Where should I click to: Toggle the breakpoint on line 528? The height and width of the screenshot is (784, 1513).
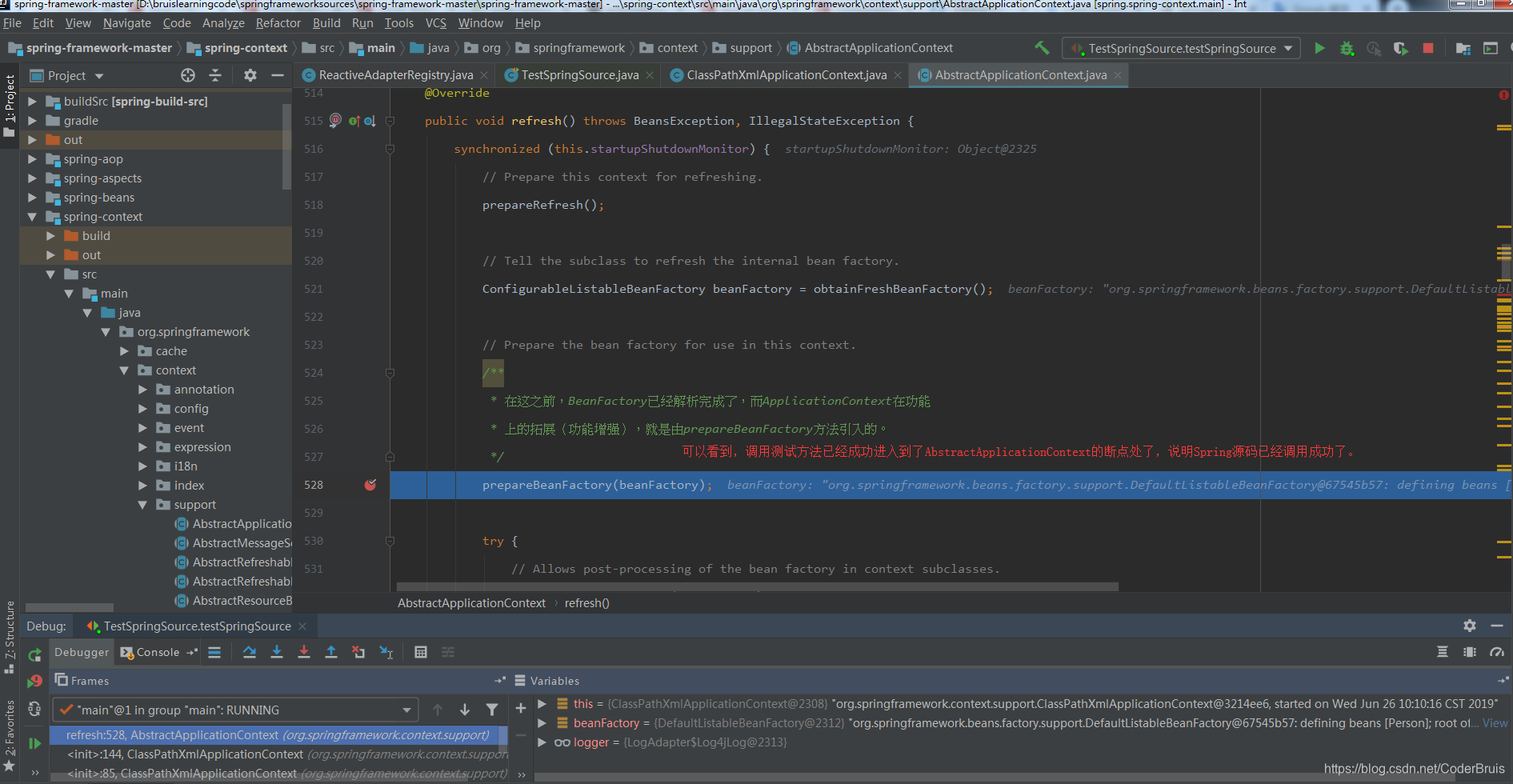pos(370,485)
